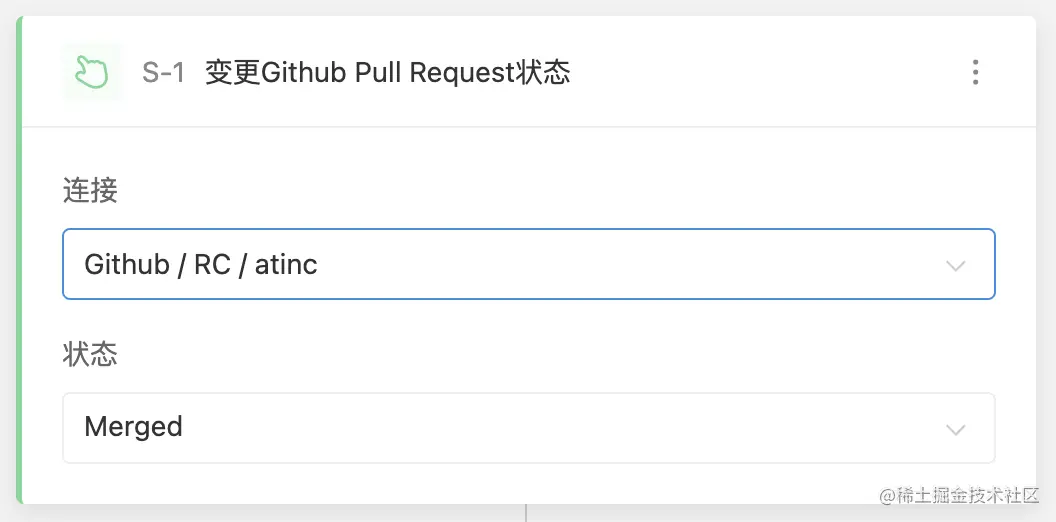Screen dimensions: 1056x522
Task: Click the connector line below the card
Action: pos(525,513)
